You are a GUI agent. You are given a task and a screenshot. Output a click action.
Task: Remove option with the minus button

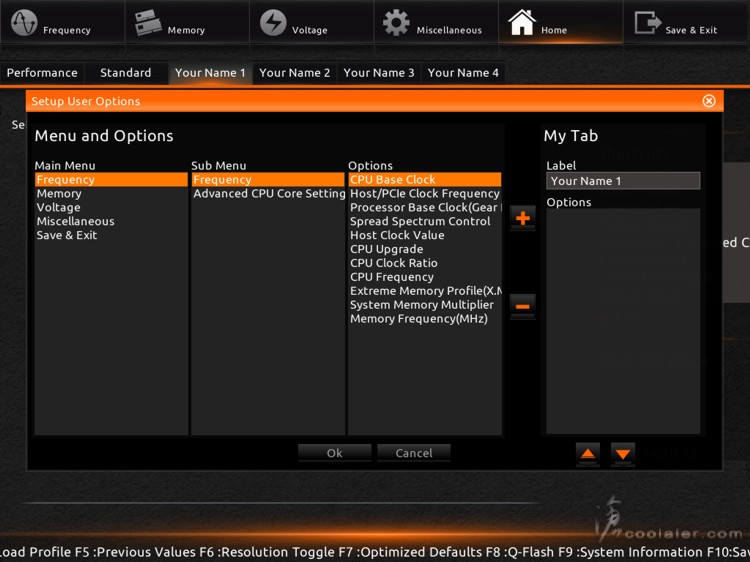pos(523,306)
